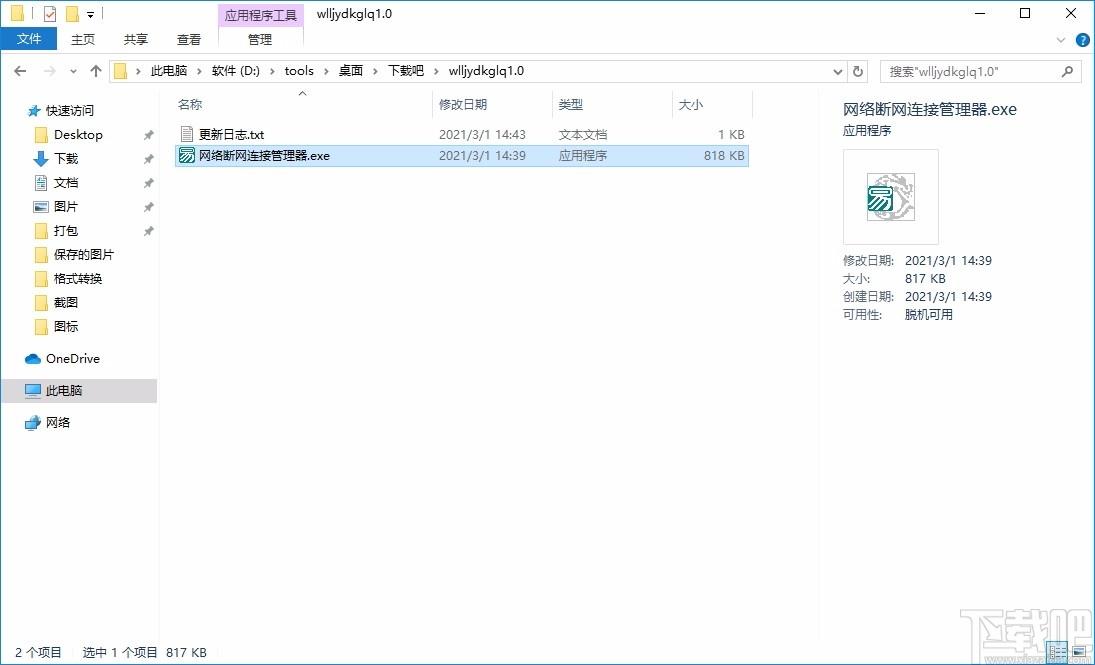The height and width of the screenshot is (665, 1095).
Task: Click the 文本文档 type cell
Action: (x=582, y=134)
